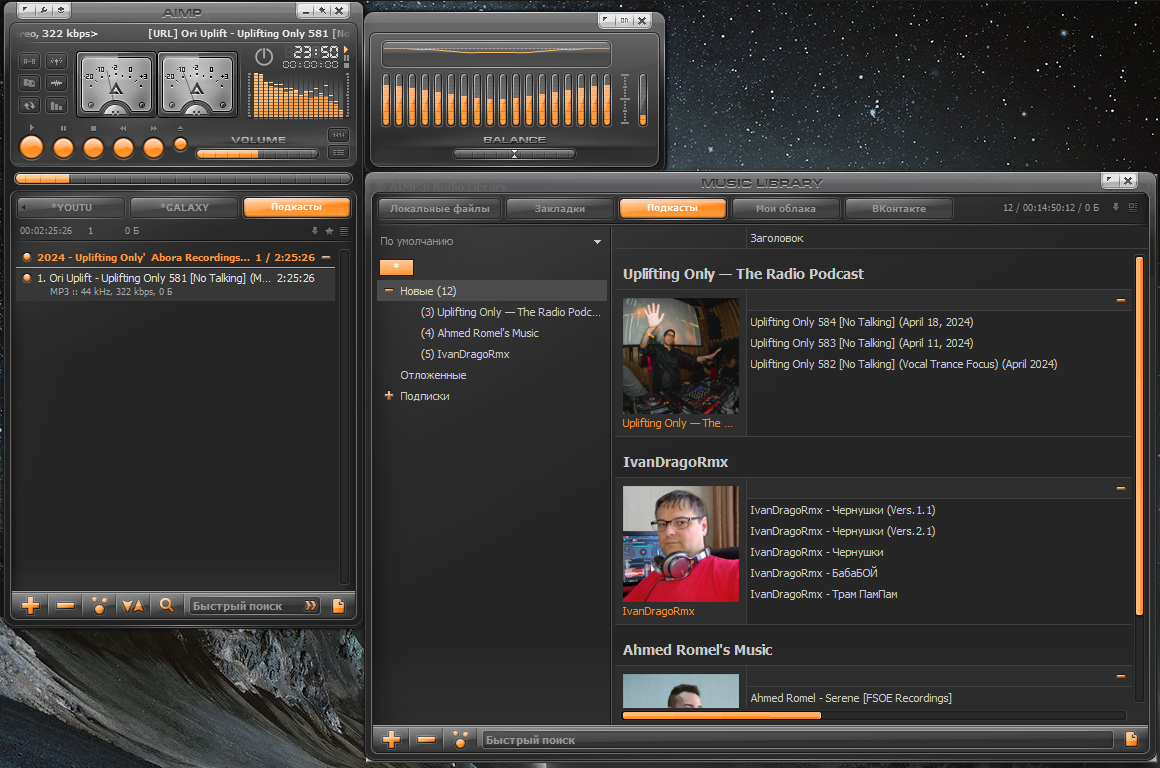The width and height of the screenshot is (1160, 768).
Task: Click the playlist manage file icon
Action: [339, 606]
